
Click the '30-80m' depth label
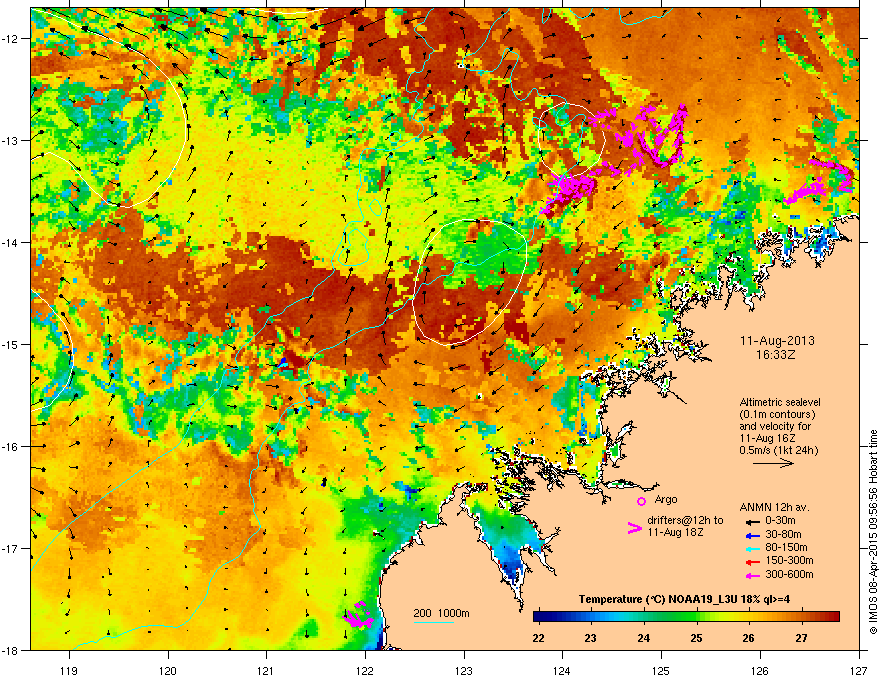point(783,534)
